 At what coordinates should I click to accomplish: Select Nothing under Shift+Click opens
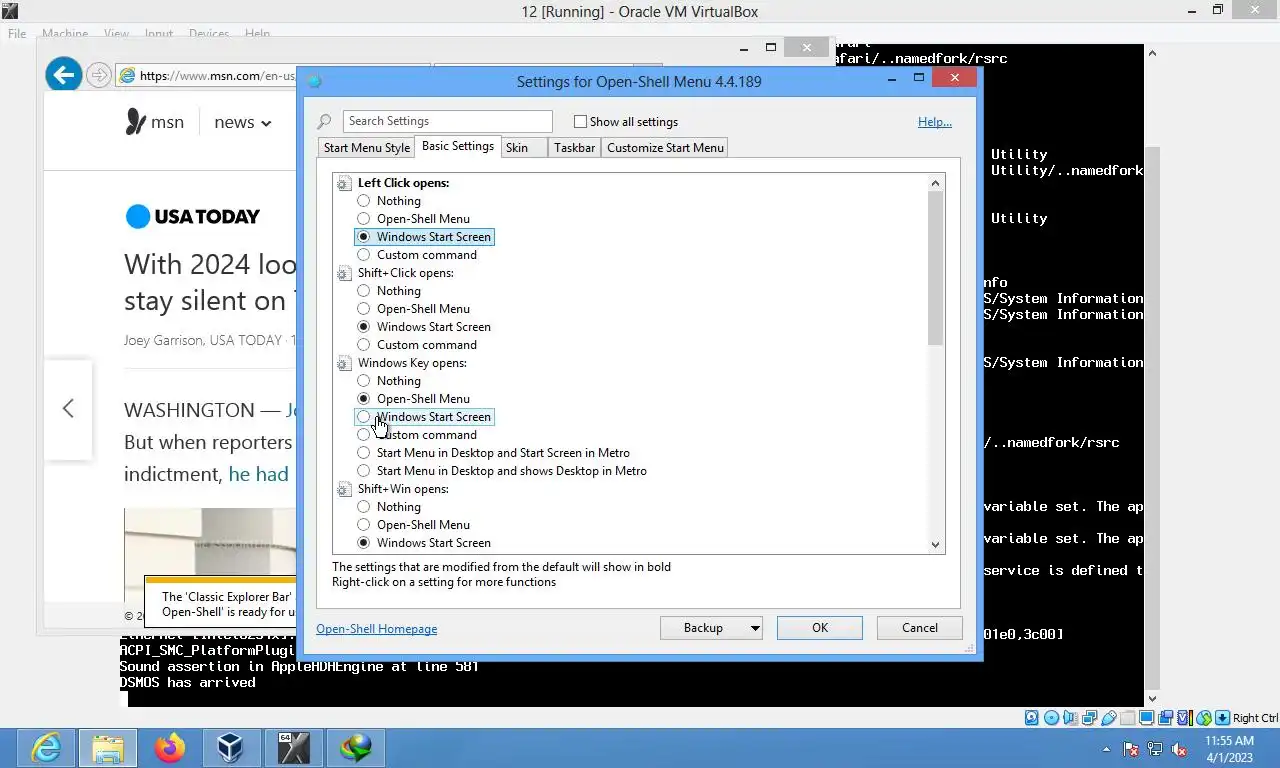click(x=364, y=291)
